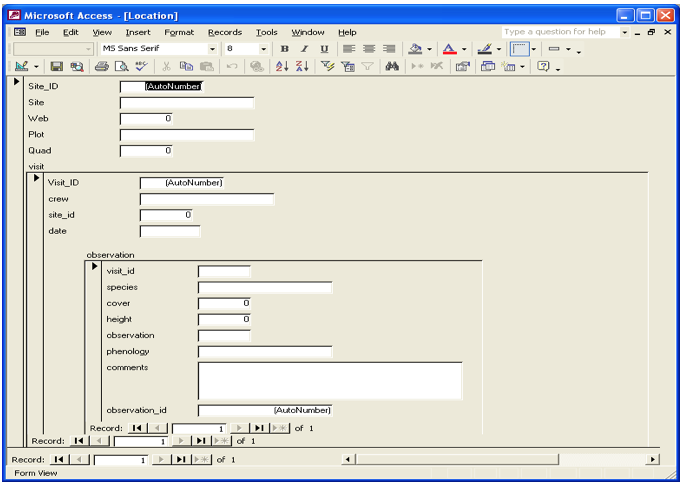Click the Save toolbar icon
This screenshot has width=686, height=486.
[x=56, y=66]
